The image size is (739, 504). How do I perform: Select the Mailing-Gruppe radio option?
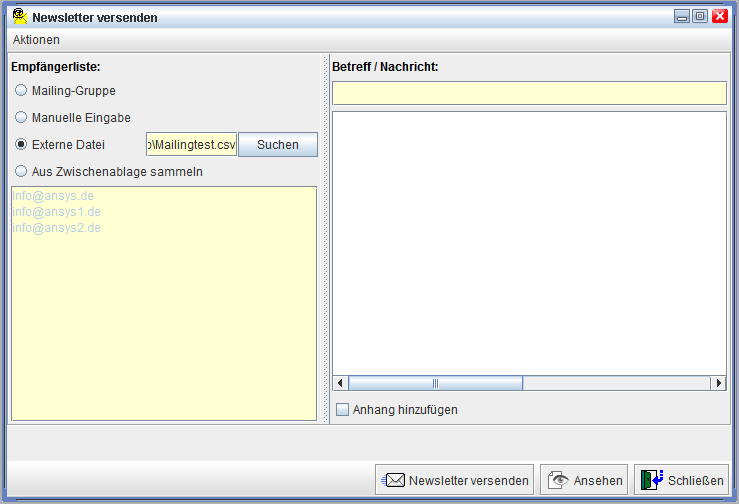(21, 90)
